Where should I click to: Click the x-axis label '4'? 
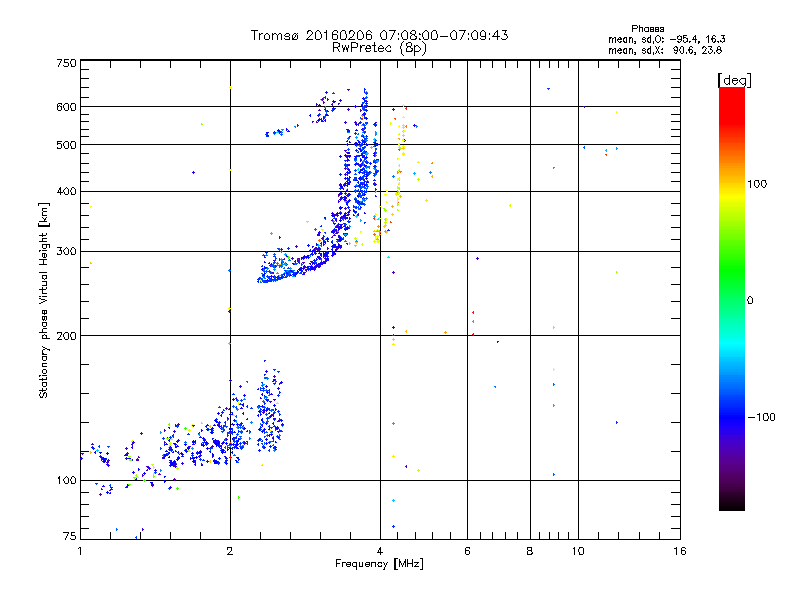[380, 551]
